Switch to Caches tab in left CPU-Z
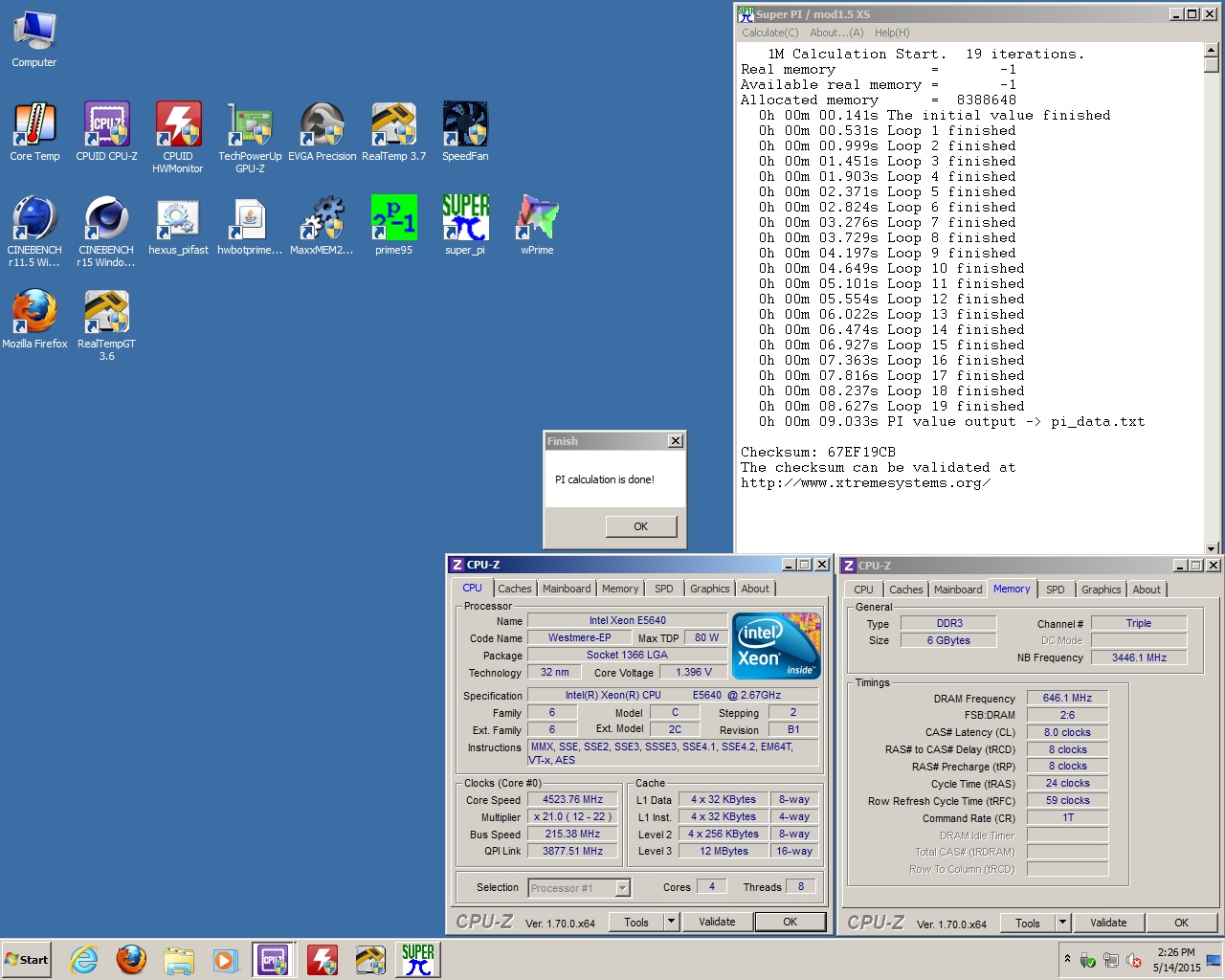The image size is (1225, 980). (x=514, y=589)
